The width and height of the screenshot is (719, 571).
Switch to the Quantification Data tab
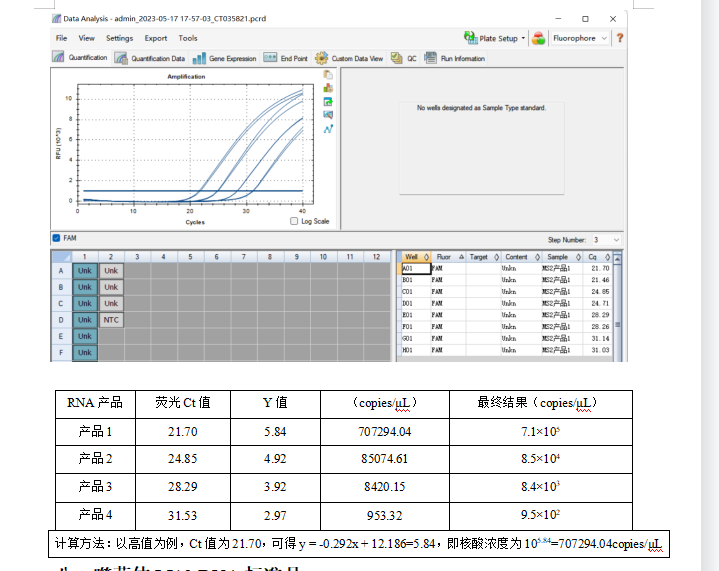click(150, 58)
